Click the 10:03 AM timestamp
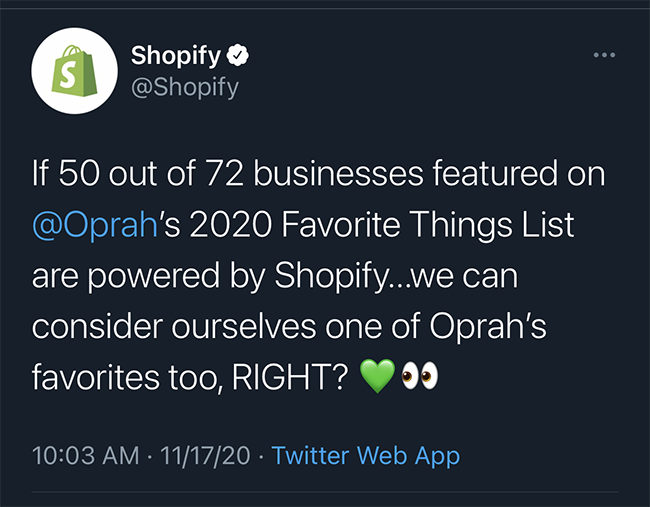The width and height of the screenshot is (650, 507). point(85,456)
